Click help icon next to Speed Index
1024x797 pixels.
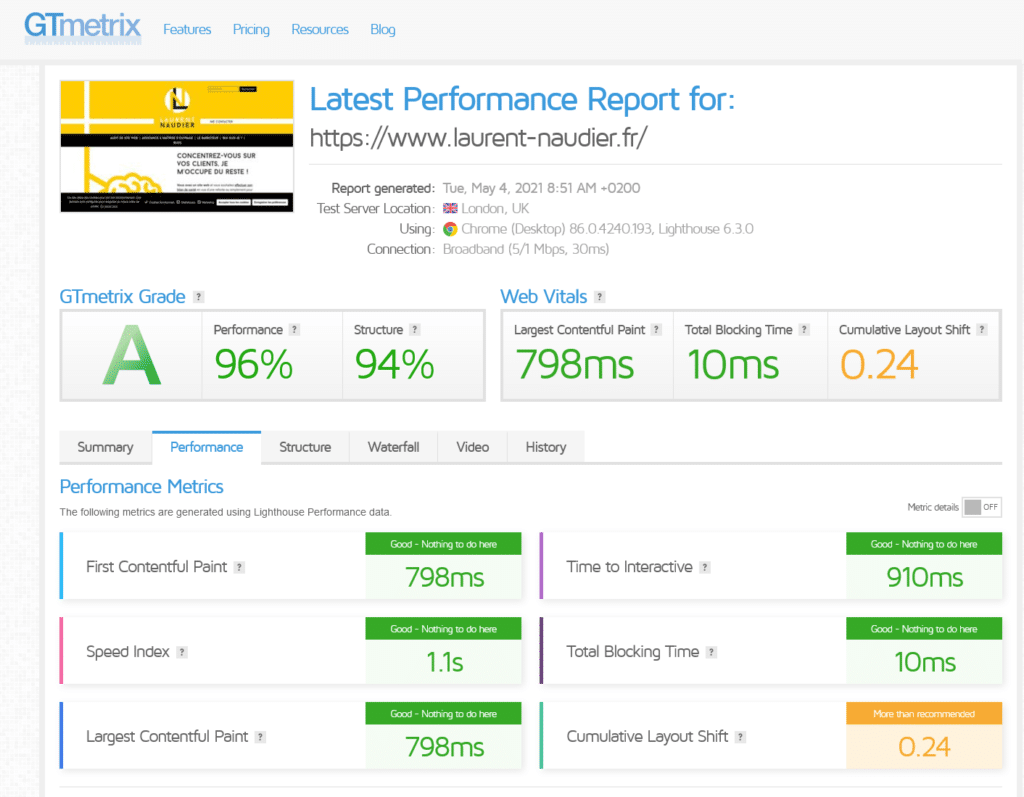[x=182, y=652]
